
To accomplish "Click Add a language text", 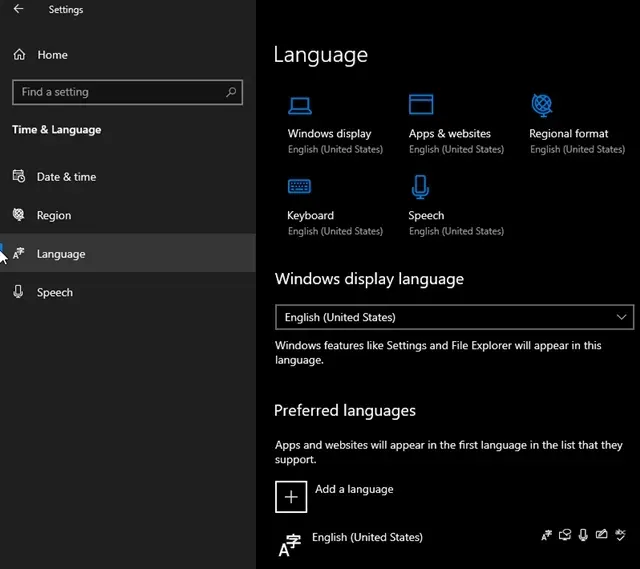I will pyautogui.click(x=354, y=489).
